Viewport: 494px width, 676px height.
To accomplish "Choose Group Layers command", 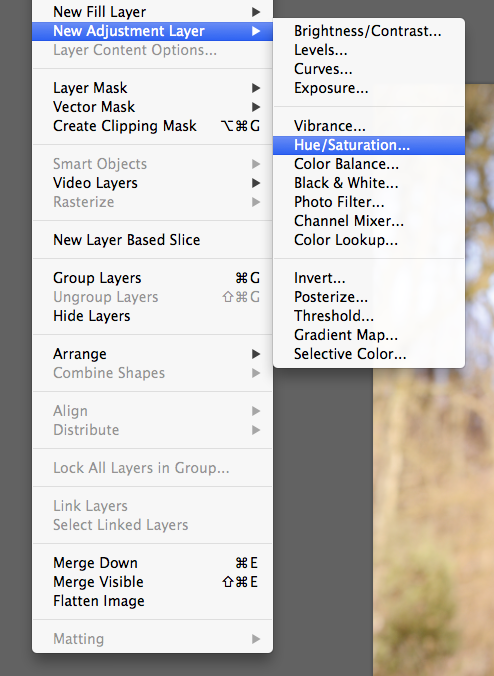I will [152, 278].
